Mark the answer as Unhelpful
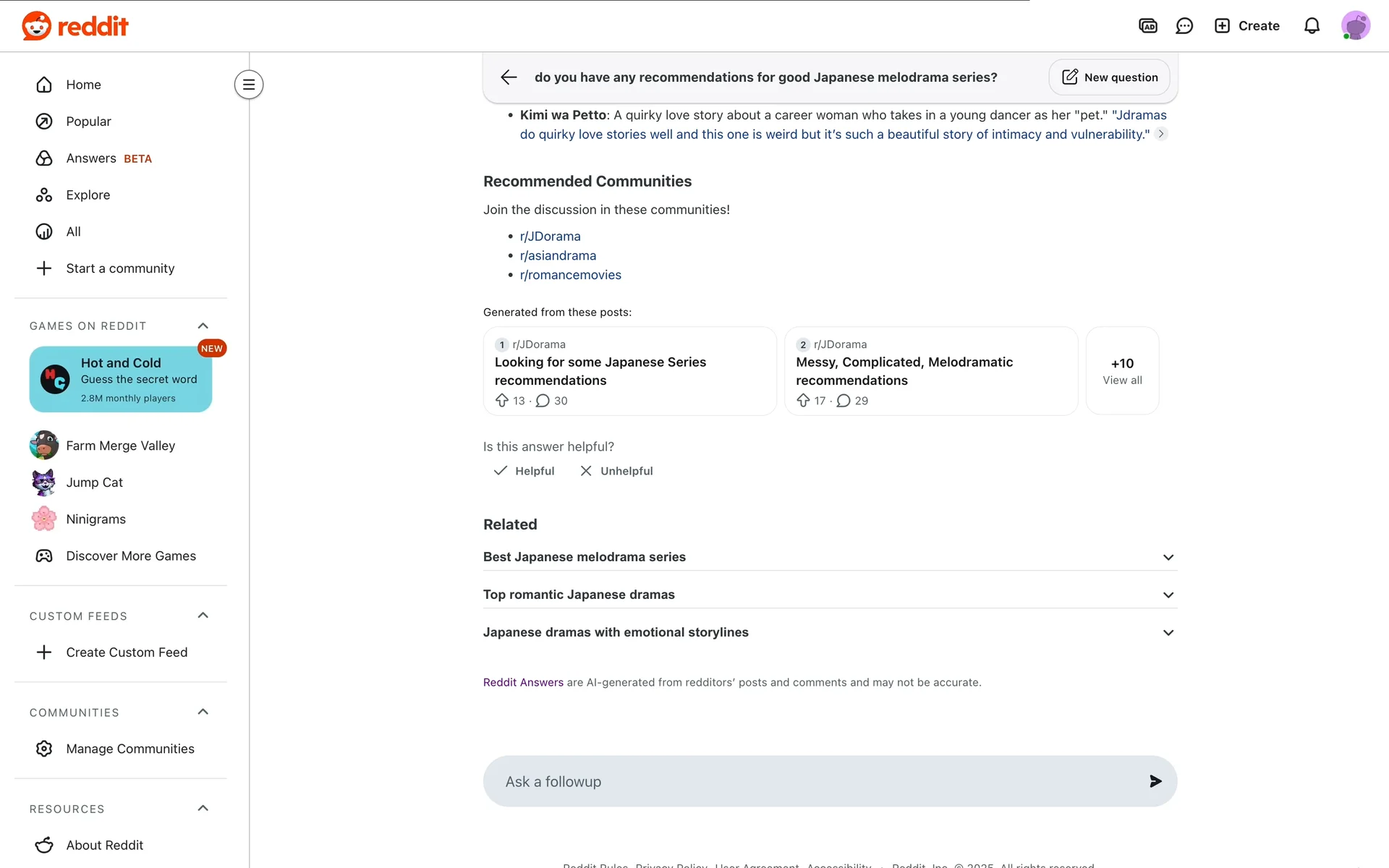The height and width of the screenshot is (868, 1389). coord(616,471)
